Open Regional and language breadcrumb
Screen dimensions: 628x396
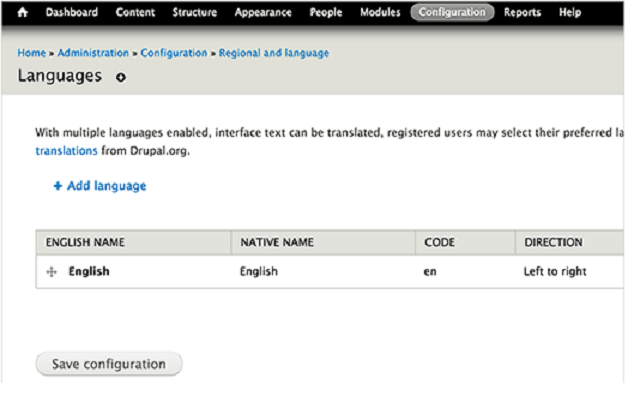click(274, 53)
